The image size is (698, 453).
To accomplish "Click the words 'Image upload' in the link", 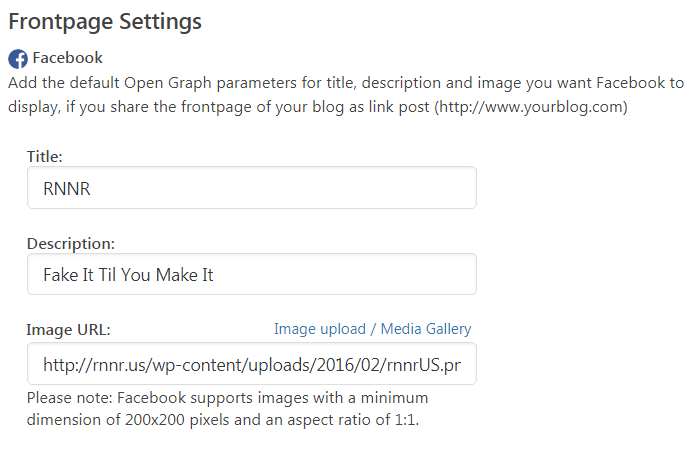I will pyautogui.click(x=320, y=329).
